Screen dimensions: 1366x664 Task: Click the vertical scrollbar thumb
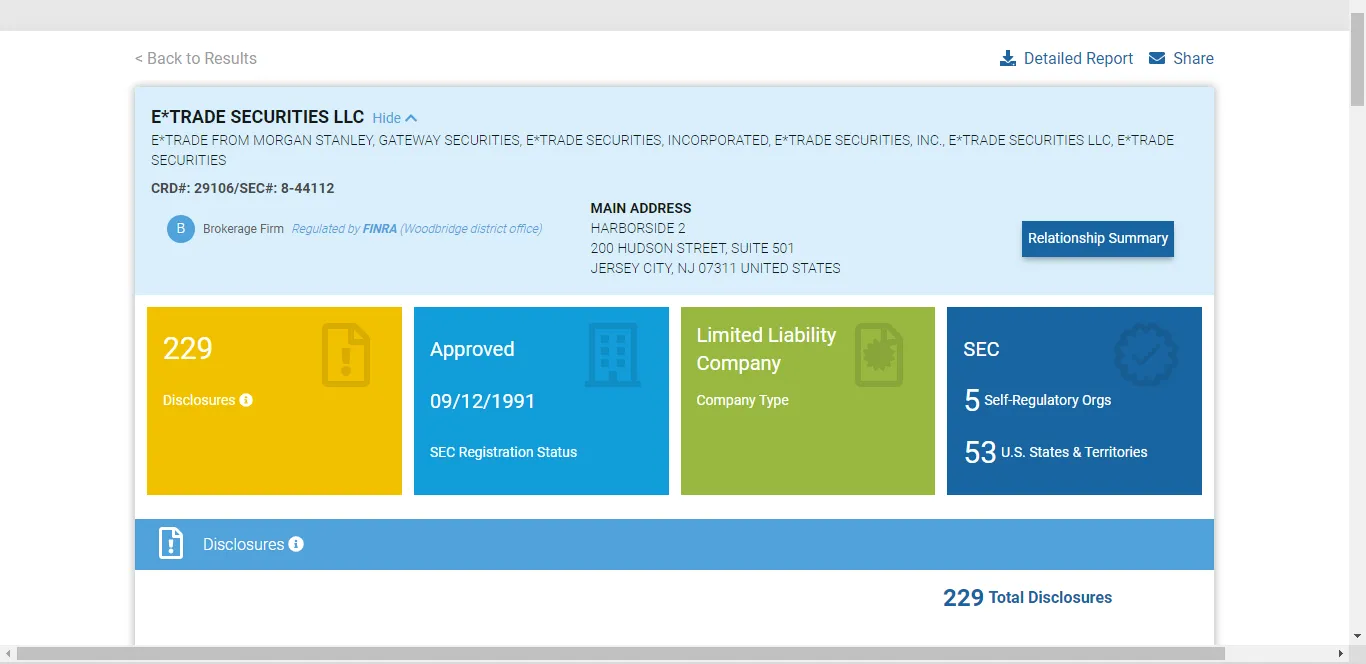pyautogui.click(x=1357, y=60)
